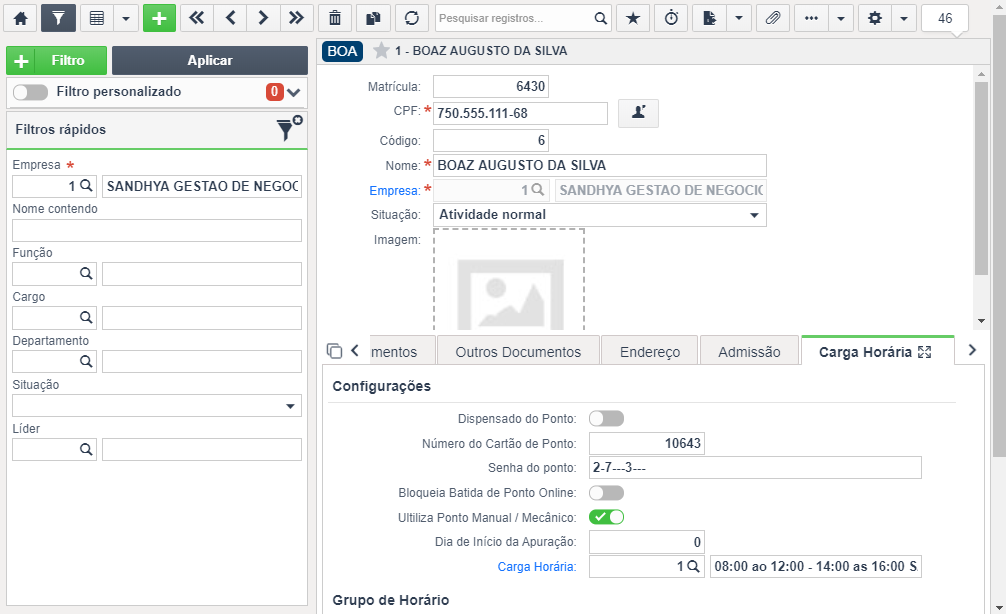
Task: Click the Matrícula field
Action: click(491, 87)
